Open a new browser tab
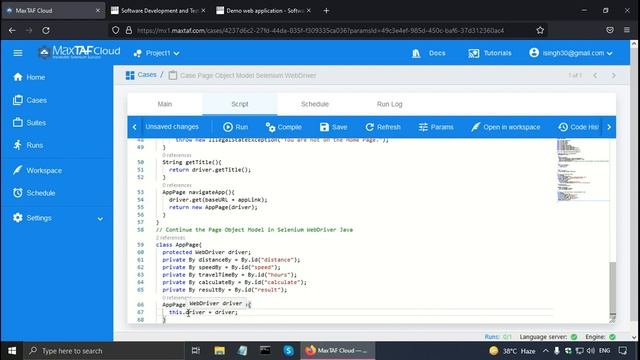Image resolution: width=640 pixels, height=360 pixels. click(326, 11)
